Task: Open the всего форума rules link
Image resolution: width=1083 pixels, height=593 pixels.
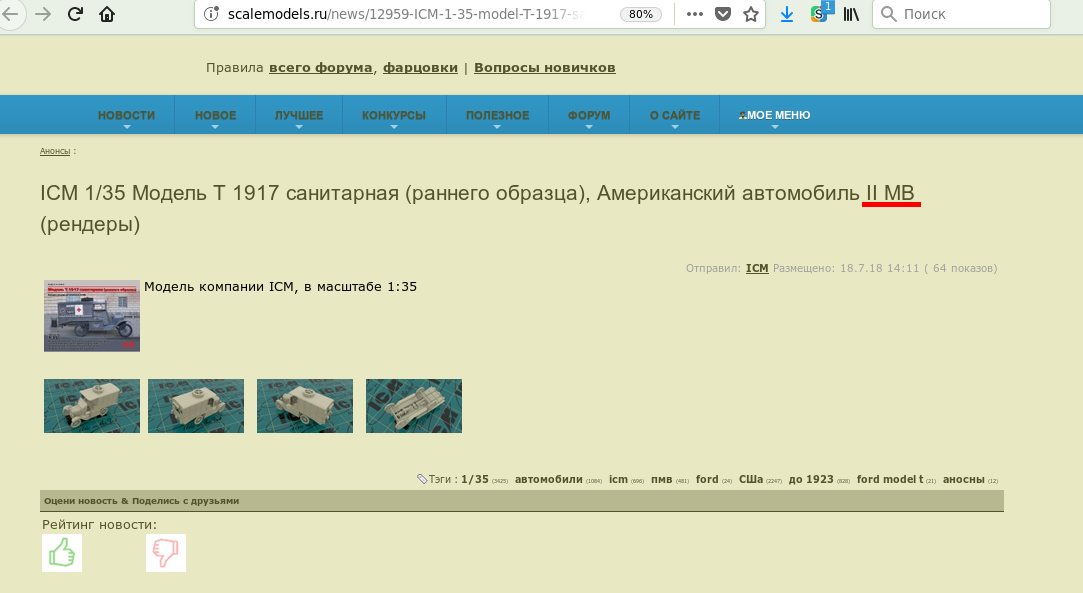Action: tap(320, 68)
